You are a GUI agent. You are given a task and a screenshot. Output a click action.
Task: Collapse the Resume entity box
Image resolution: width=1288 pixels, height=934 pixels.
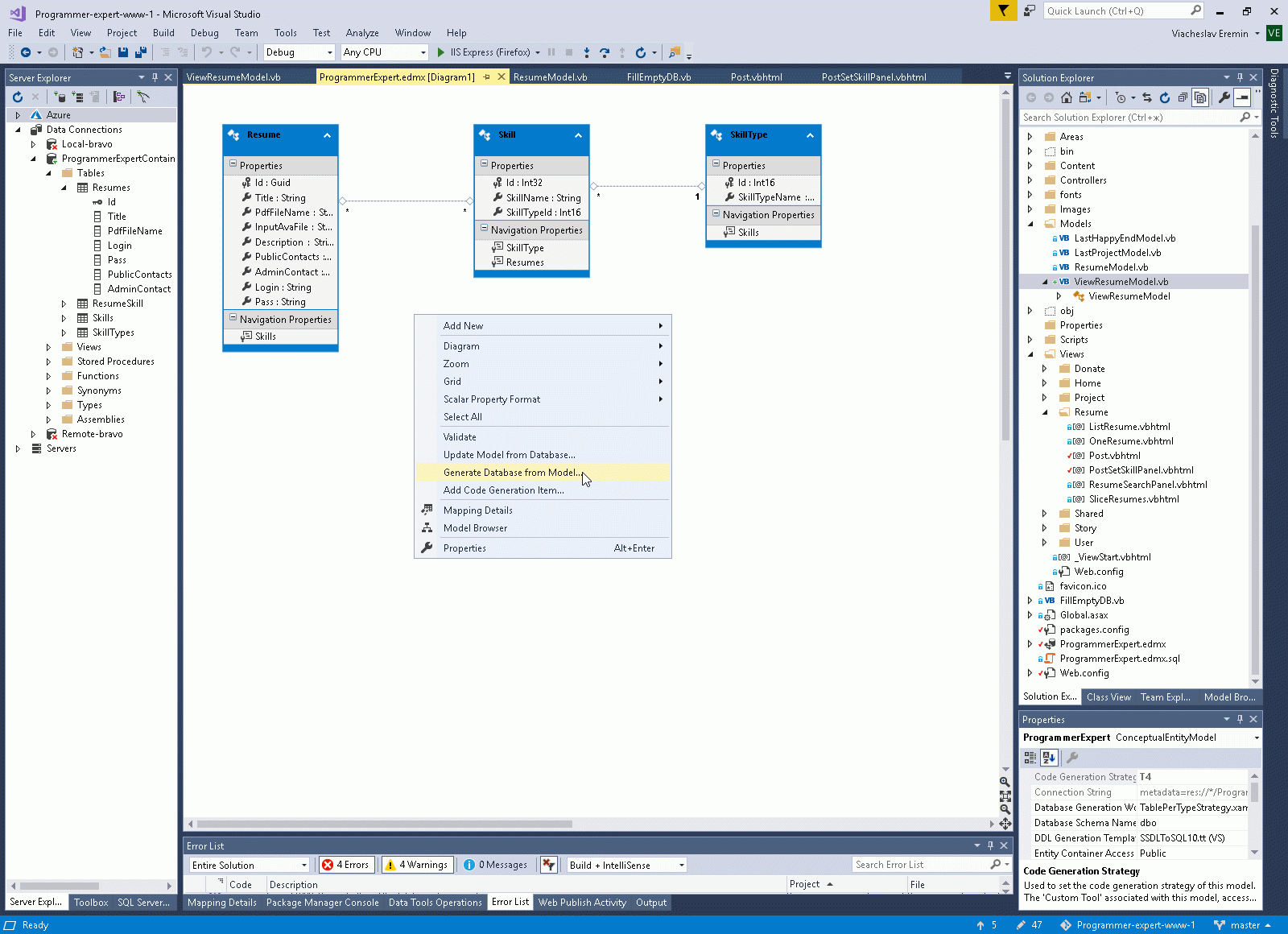(x=327, y=135)
